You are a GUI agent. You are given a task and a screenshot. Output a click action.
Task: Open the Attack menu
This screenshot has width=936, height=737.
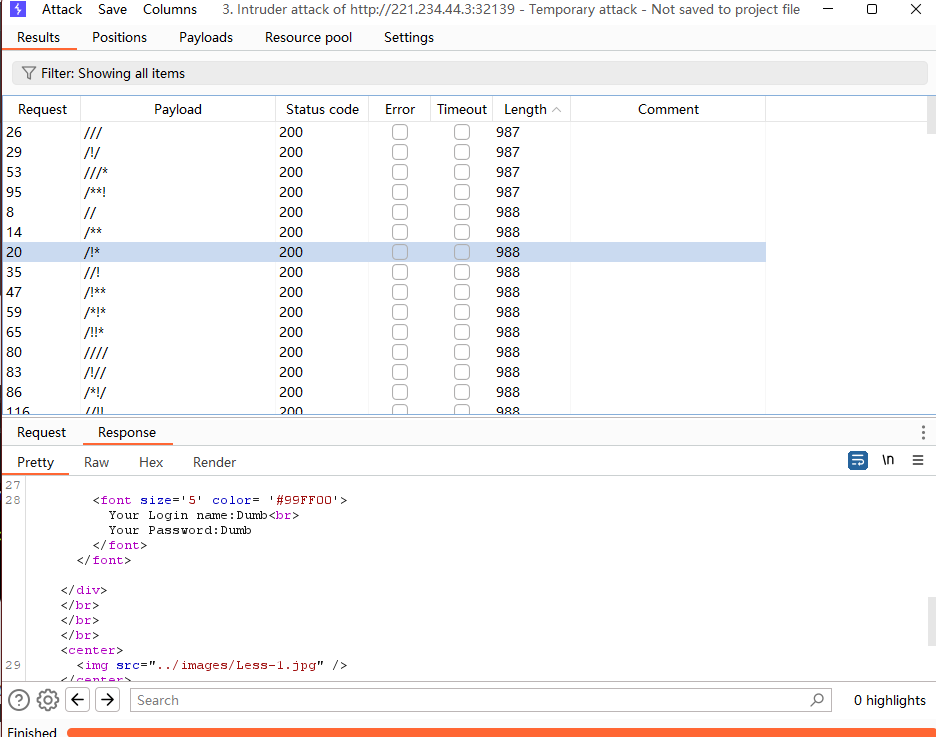(x=62, y=9)
